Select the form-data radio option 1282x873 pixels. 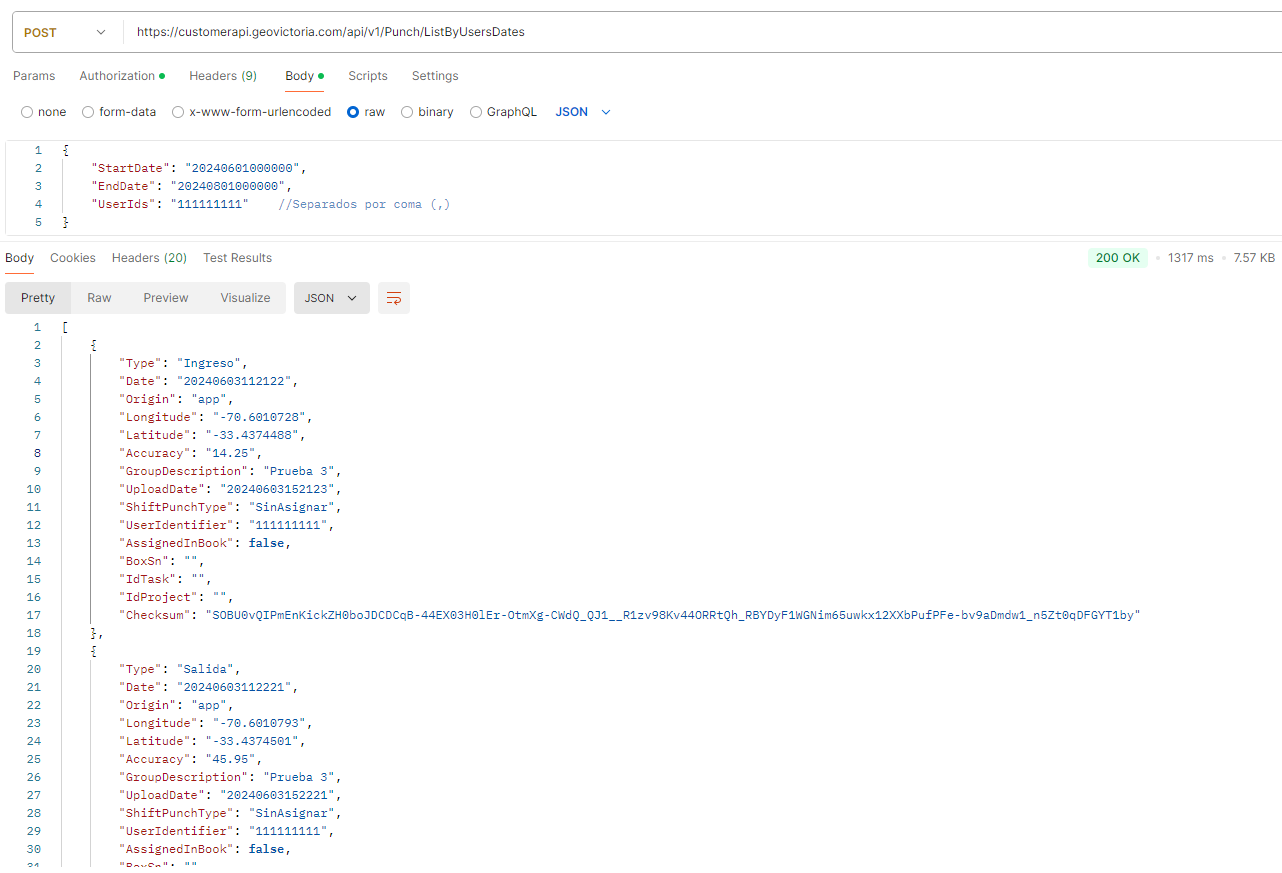click(88, 112)
